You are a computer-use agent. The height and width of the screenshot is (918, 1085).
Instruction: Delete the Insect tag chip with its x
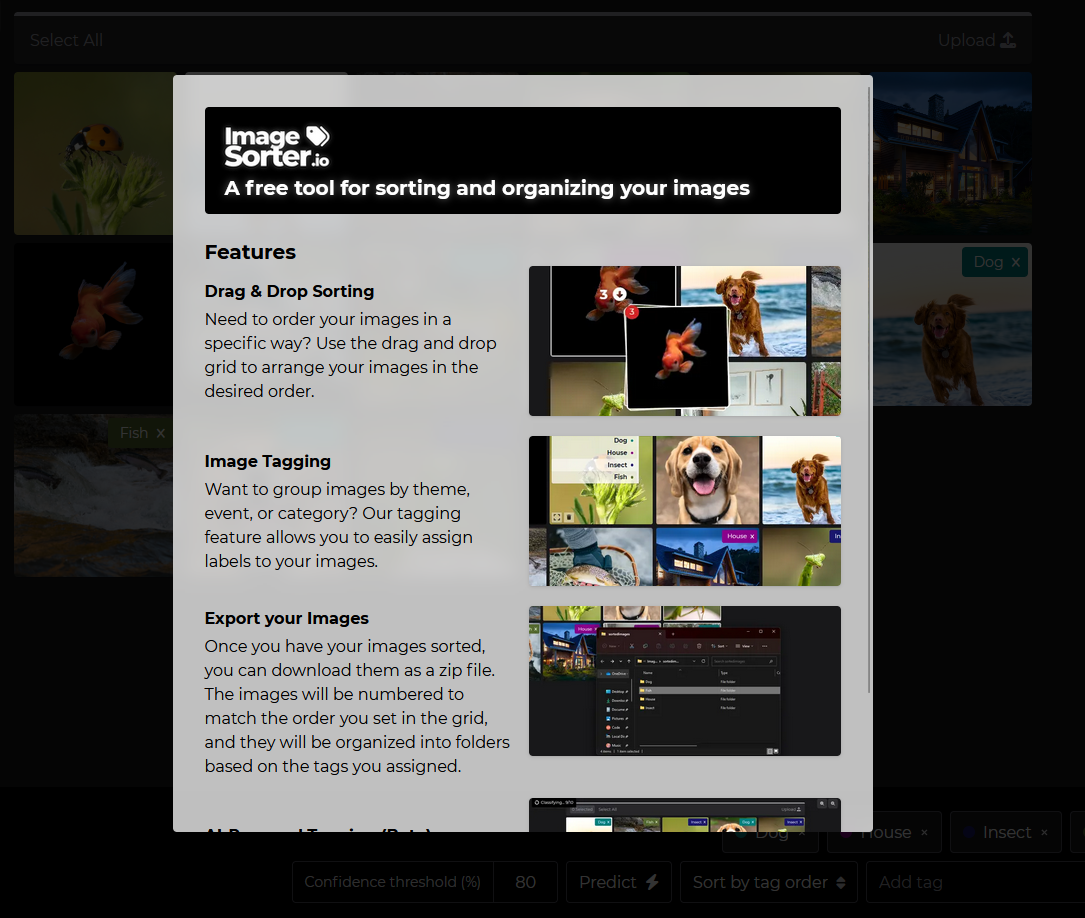pos(1044,832)
